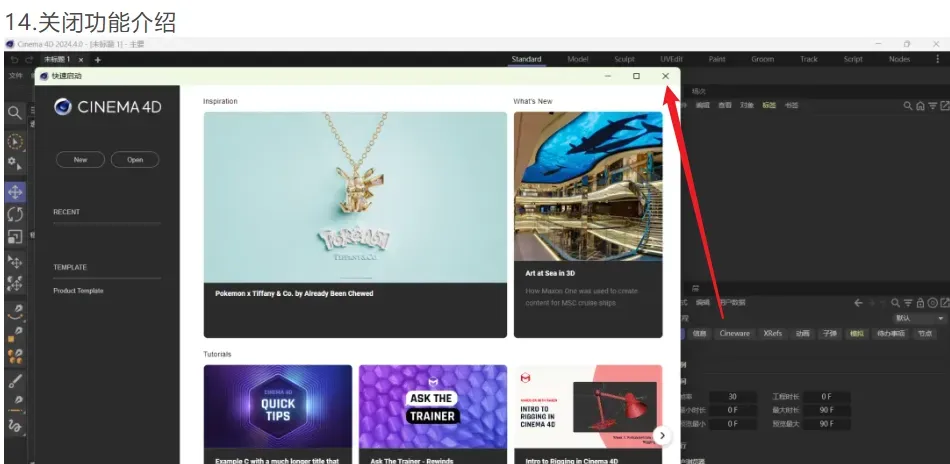
Task: Click the next arrow in Tutorials carousel
Action: tap(662, 435)
